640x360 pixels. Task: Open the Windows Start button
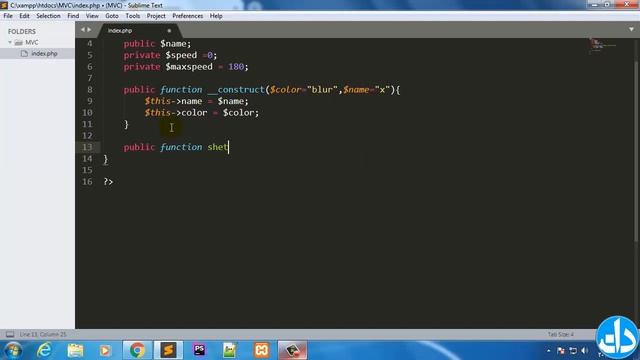pyautogui.click(x=13, y=350)
